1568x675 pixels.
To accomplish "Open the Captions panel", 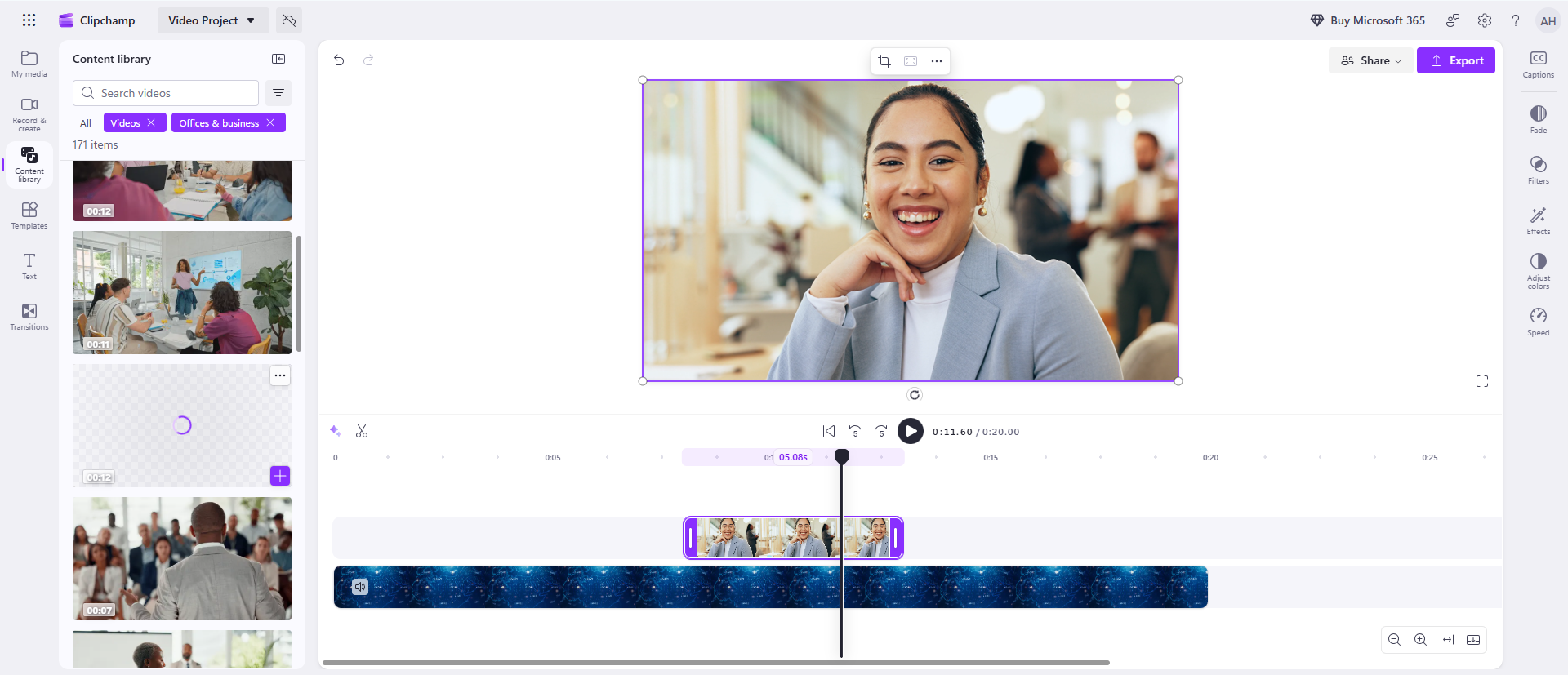I will (1539, 64).
